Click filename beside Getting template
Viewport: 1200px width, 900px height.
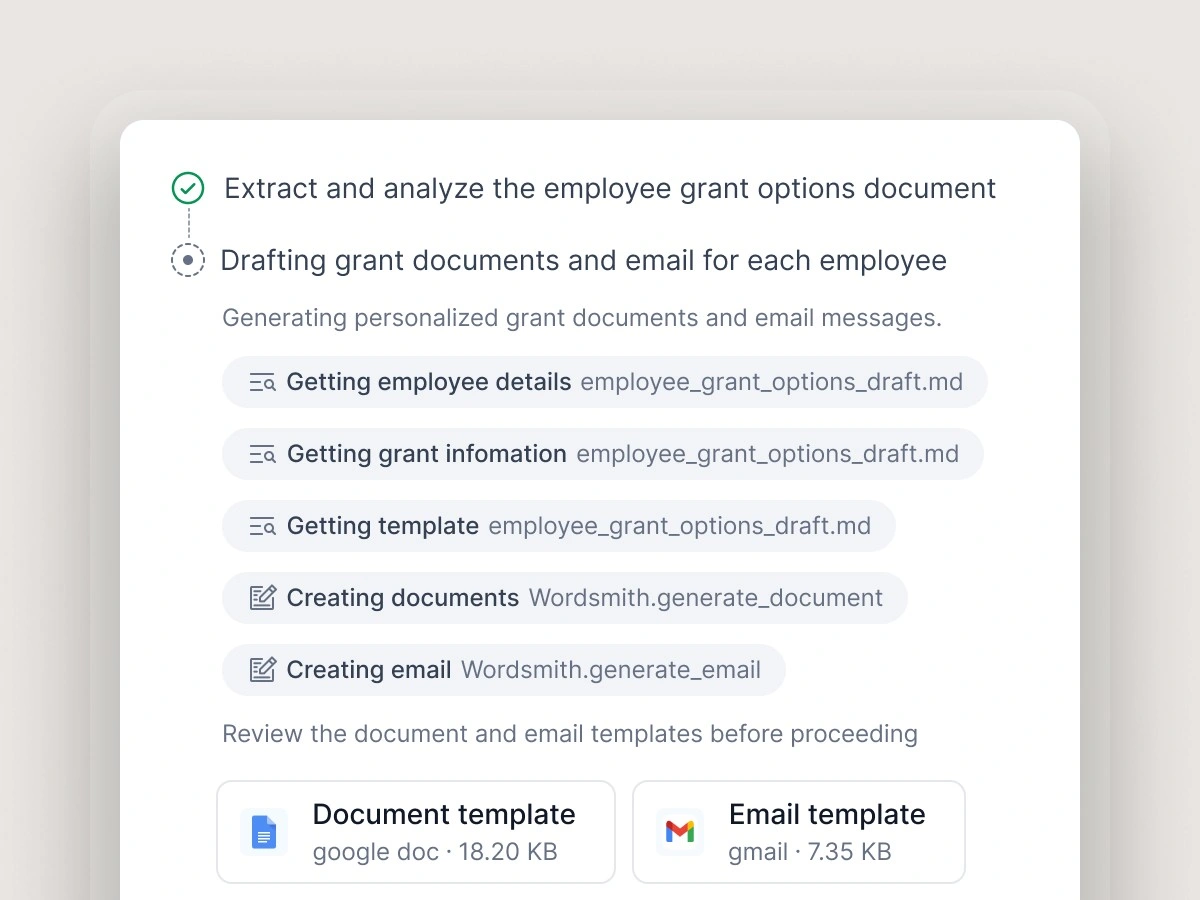pos(680,526)
